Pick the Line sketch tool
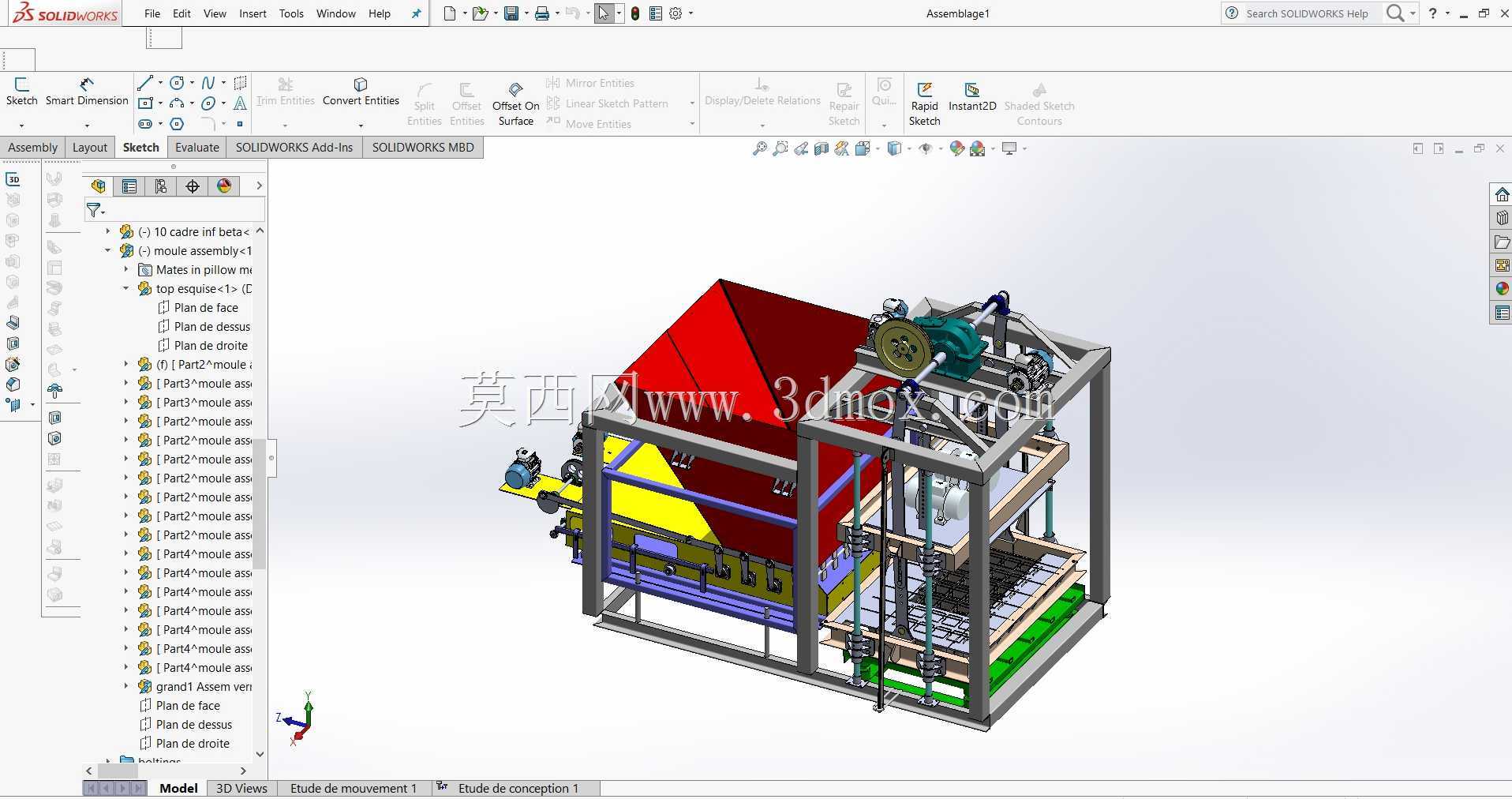The height and width of the screenshot is (799, 1512). point(144,83)
